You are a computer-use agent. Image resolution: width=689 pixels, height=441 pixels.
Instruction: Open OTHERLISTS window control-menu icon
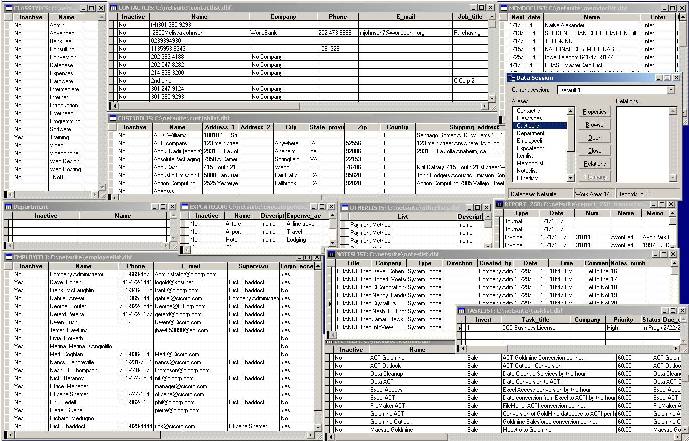[345, 207]
